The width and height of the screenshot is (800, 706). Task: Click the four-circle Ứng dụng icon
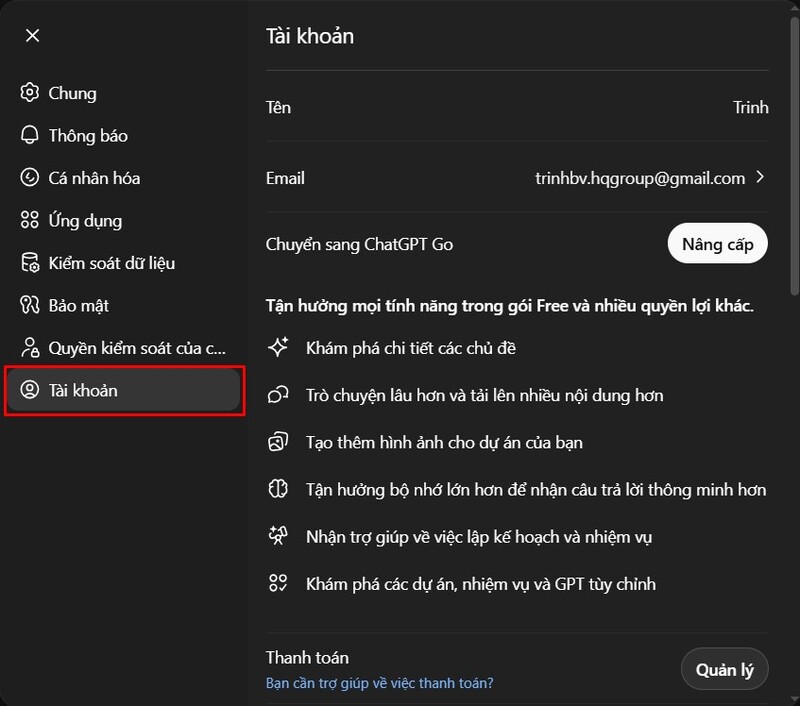pyautogui.click(x=30, y=220)
